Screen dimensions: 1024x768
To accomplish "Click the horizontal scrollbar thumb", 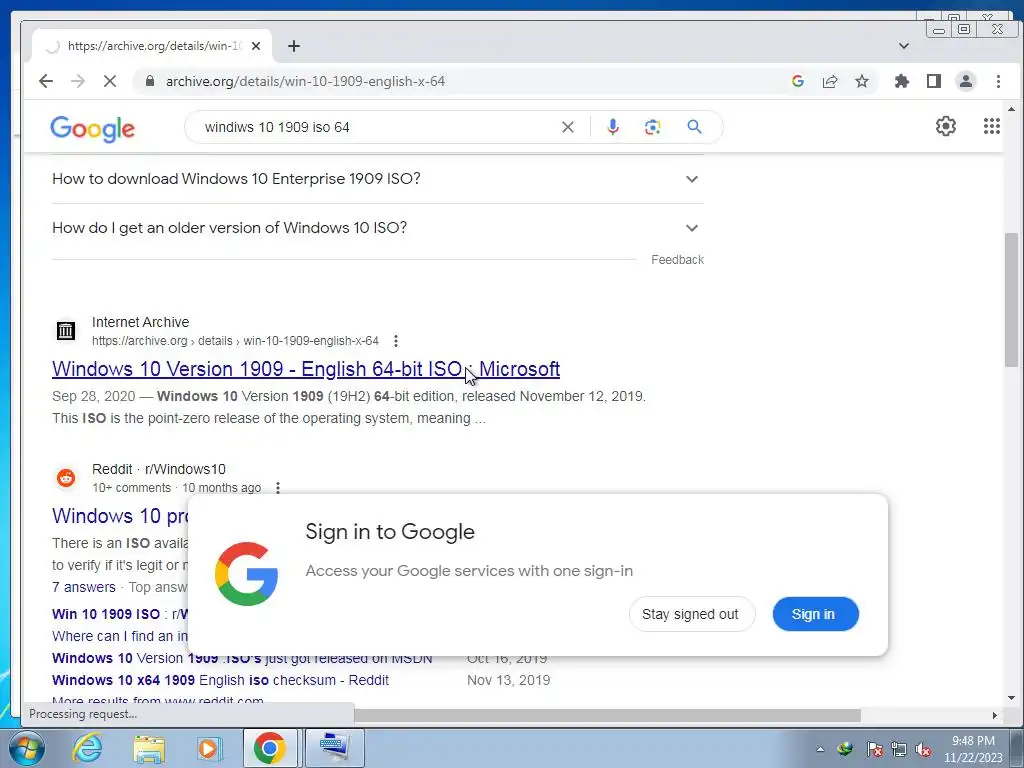I will pyautogui.click(x=607, y=715).
